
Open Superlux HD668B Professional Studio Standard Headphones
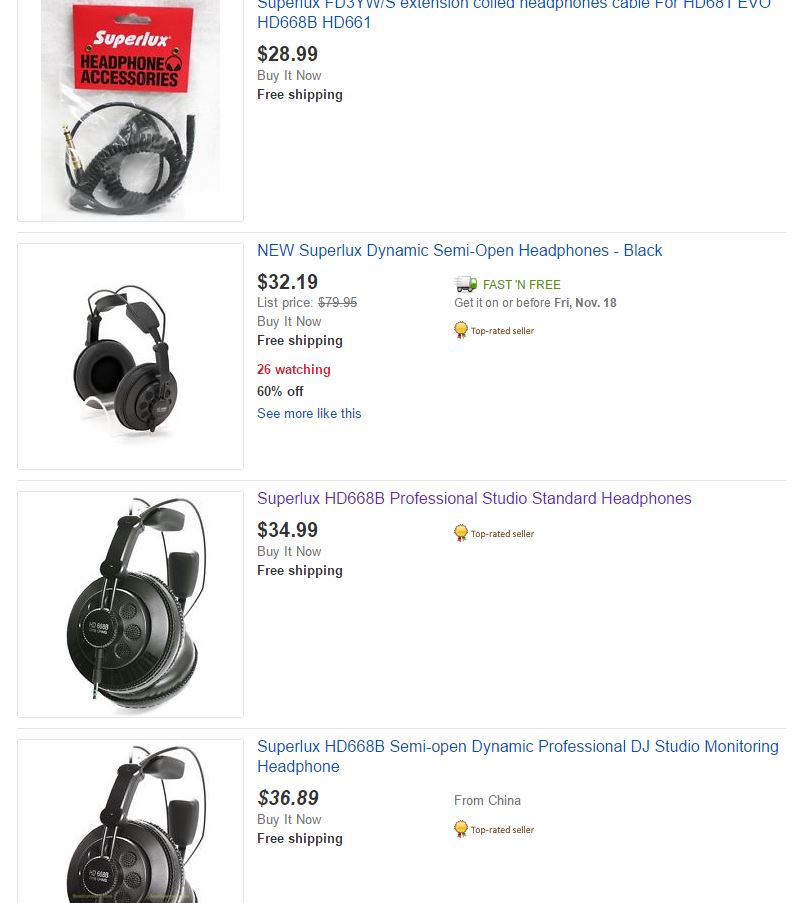[474, 498]
